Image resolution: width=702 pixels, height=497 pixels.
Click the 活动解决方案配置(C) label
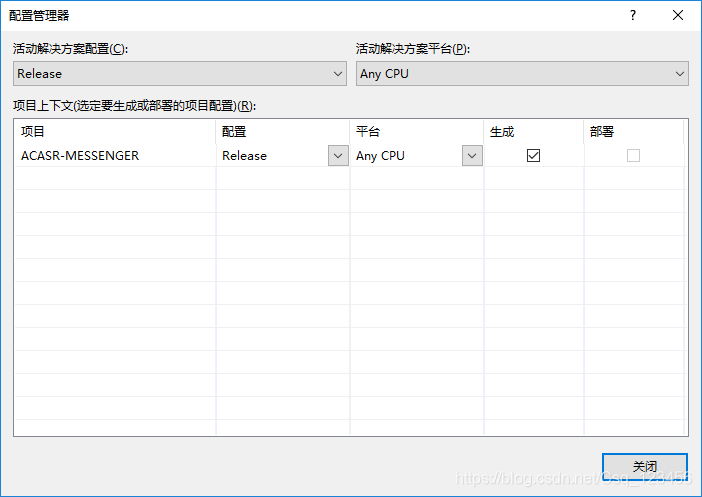[70, 49]
